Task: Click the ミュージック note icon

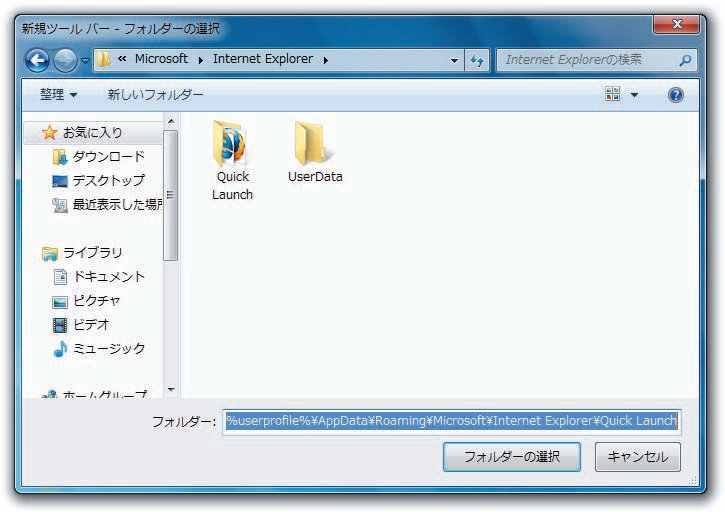Action: coord(60,349)
